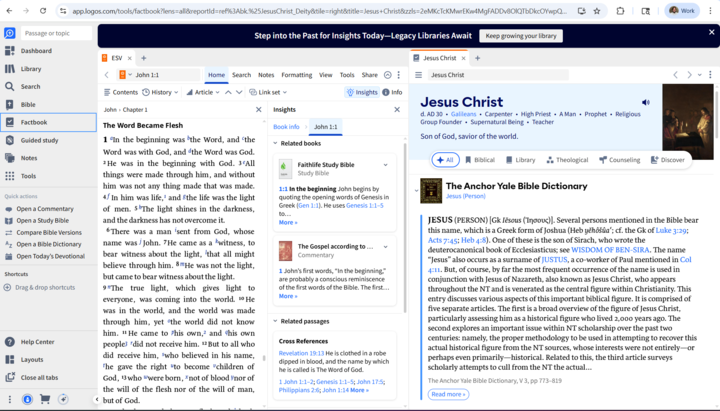Expand Faithlife Study Bible card chevron
This screenshot has height=411, width=720.
click(x=385, y=165)
